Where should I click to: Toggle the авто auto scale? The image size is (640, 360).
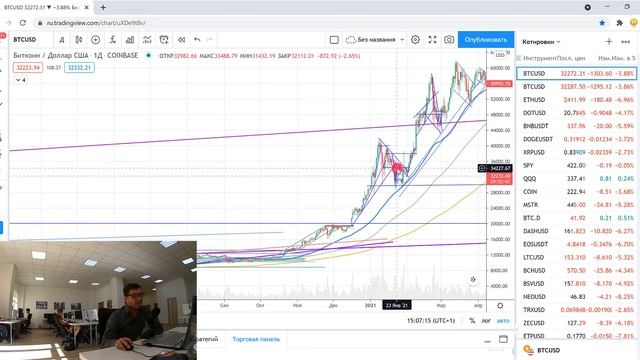[503, 321]
